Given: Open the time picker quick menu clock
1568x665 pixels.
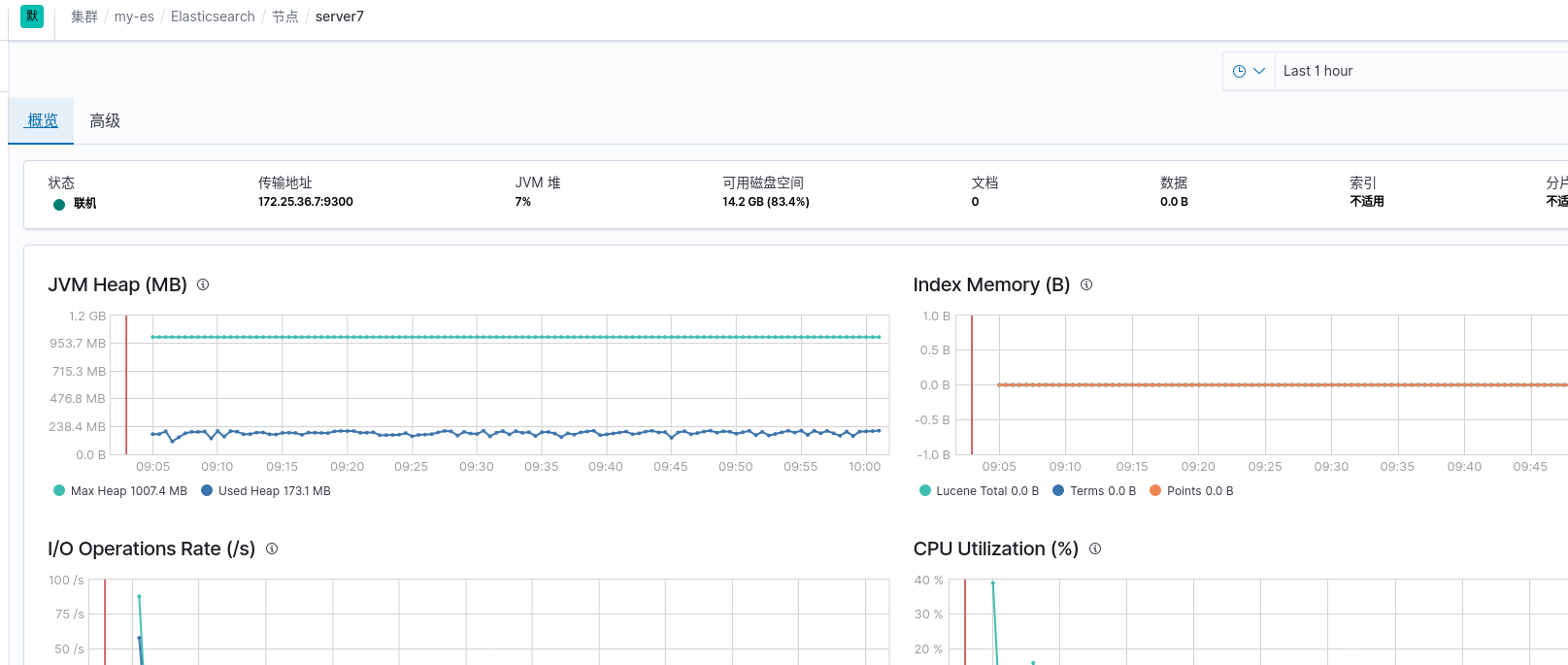Looking at the screenshot, I should [x=1249, y=71].
